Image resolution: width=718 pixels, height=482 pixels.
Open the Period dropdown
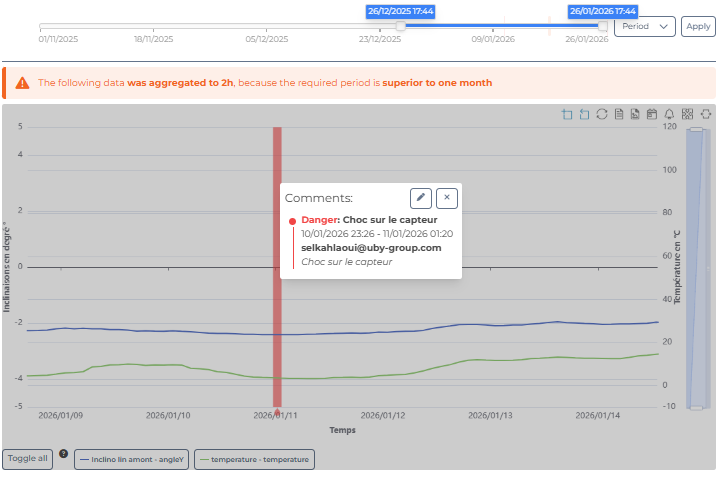tap(645, 27)
